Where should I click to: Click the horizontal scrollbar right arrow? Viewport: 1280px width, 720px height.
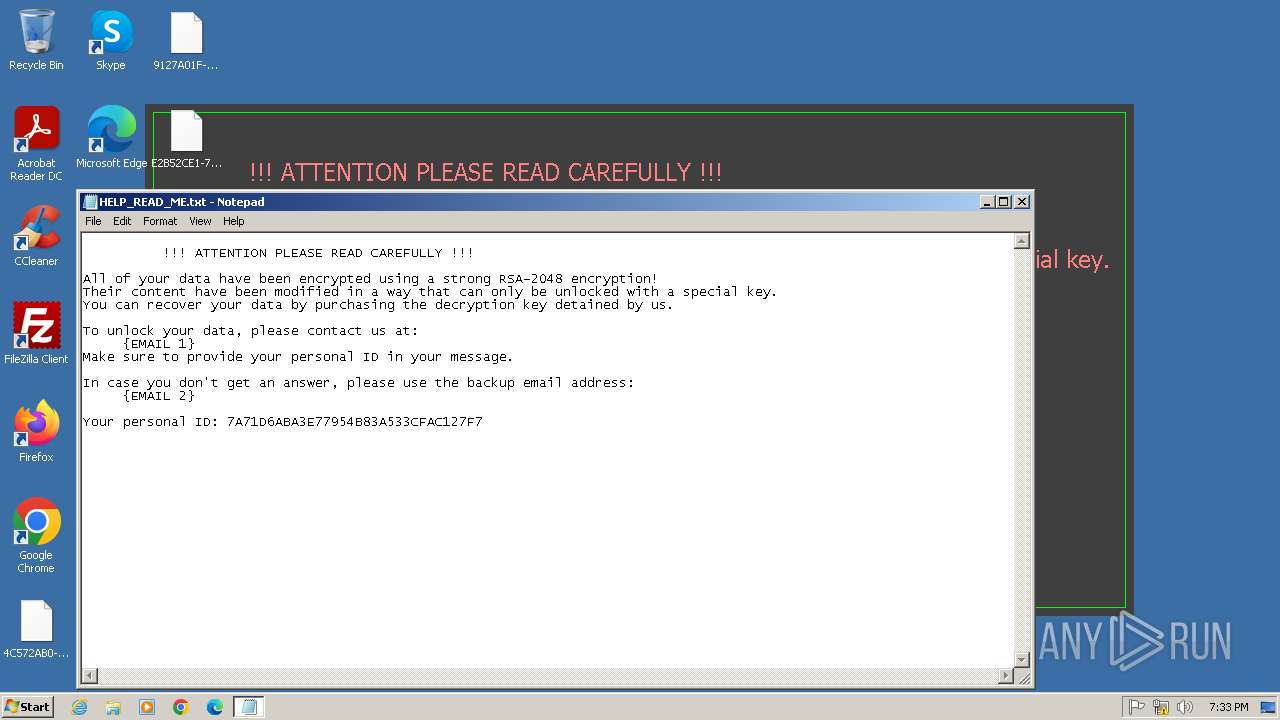coord(1006,676)
